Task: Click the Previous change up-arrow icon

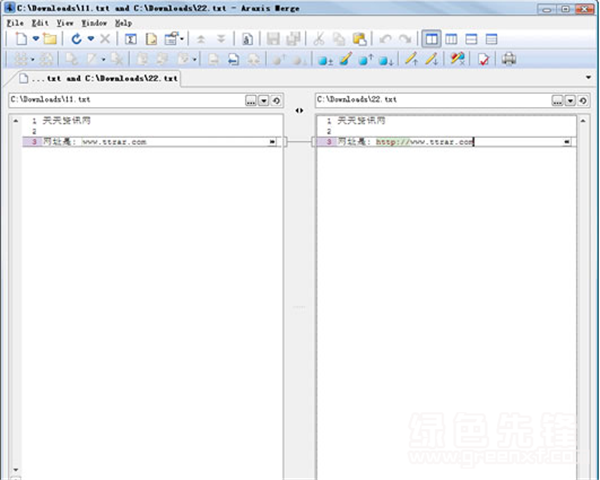Action: (x=201, y=39)
